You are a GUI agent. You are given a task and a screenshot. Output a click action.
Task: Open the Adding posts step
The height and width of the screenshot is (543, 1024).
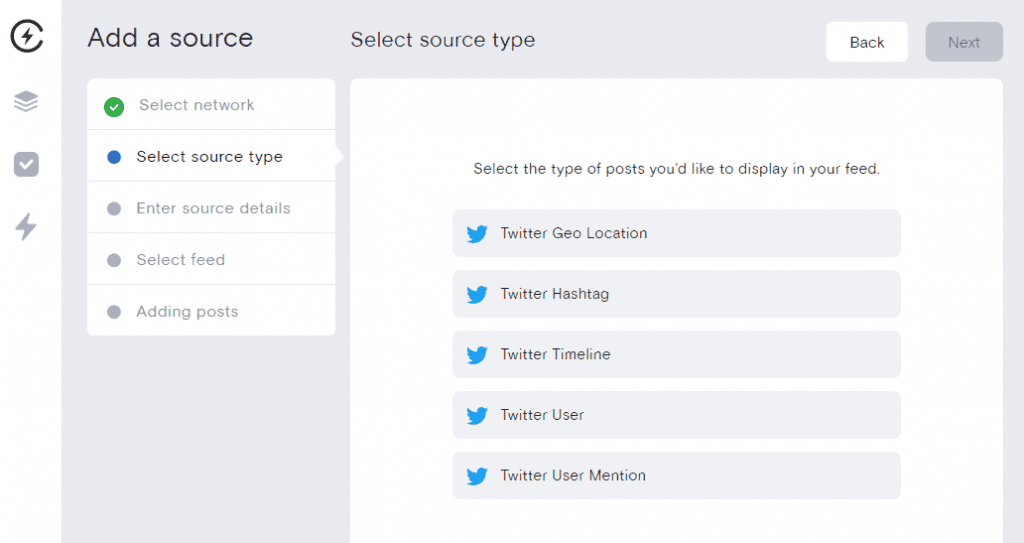click(211, 311)
